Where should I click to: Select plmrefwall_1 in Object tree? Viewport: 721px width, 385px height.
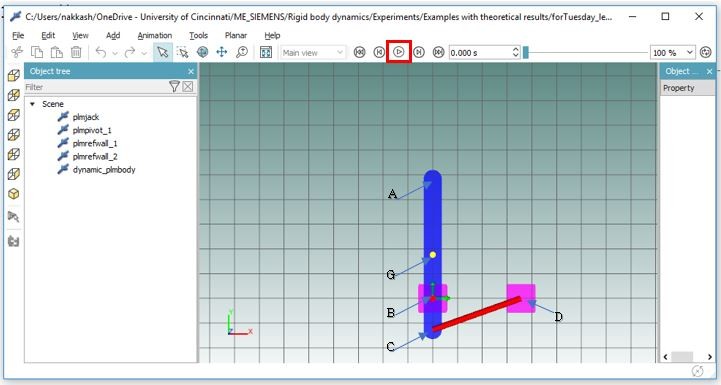pyautogui.click(x=95, y=143)
